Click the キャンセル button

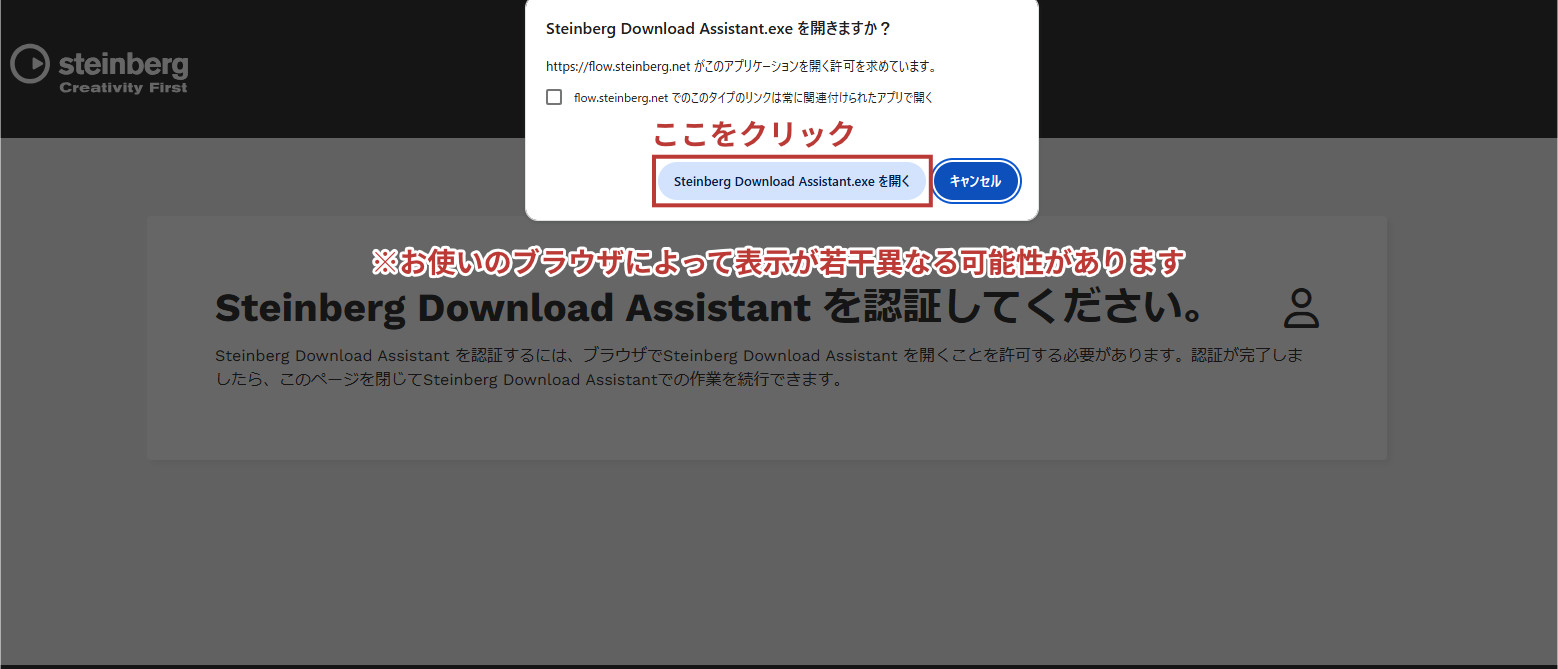tap(975, 182)
